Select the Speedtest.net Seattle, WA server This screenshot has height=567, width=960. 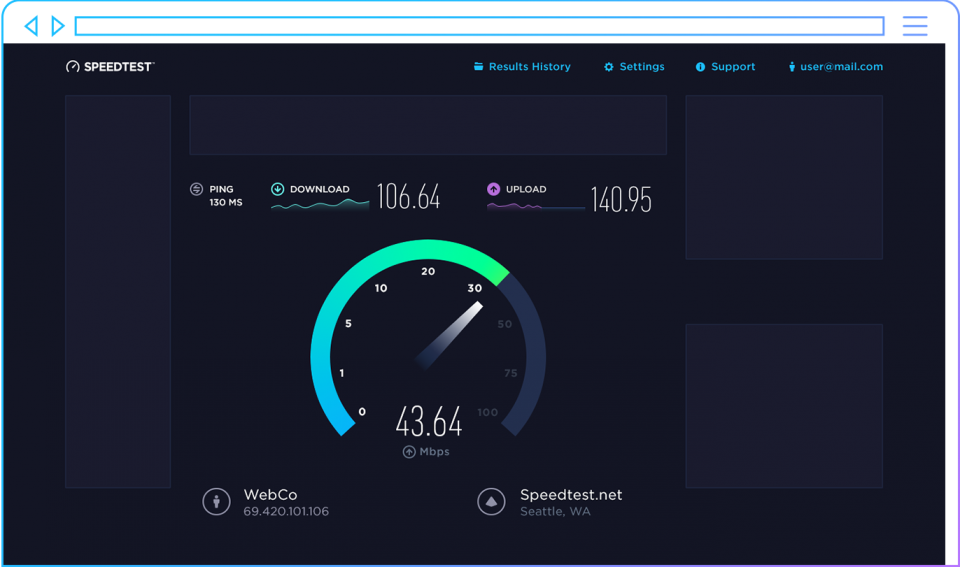coord(570,502)
